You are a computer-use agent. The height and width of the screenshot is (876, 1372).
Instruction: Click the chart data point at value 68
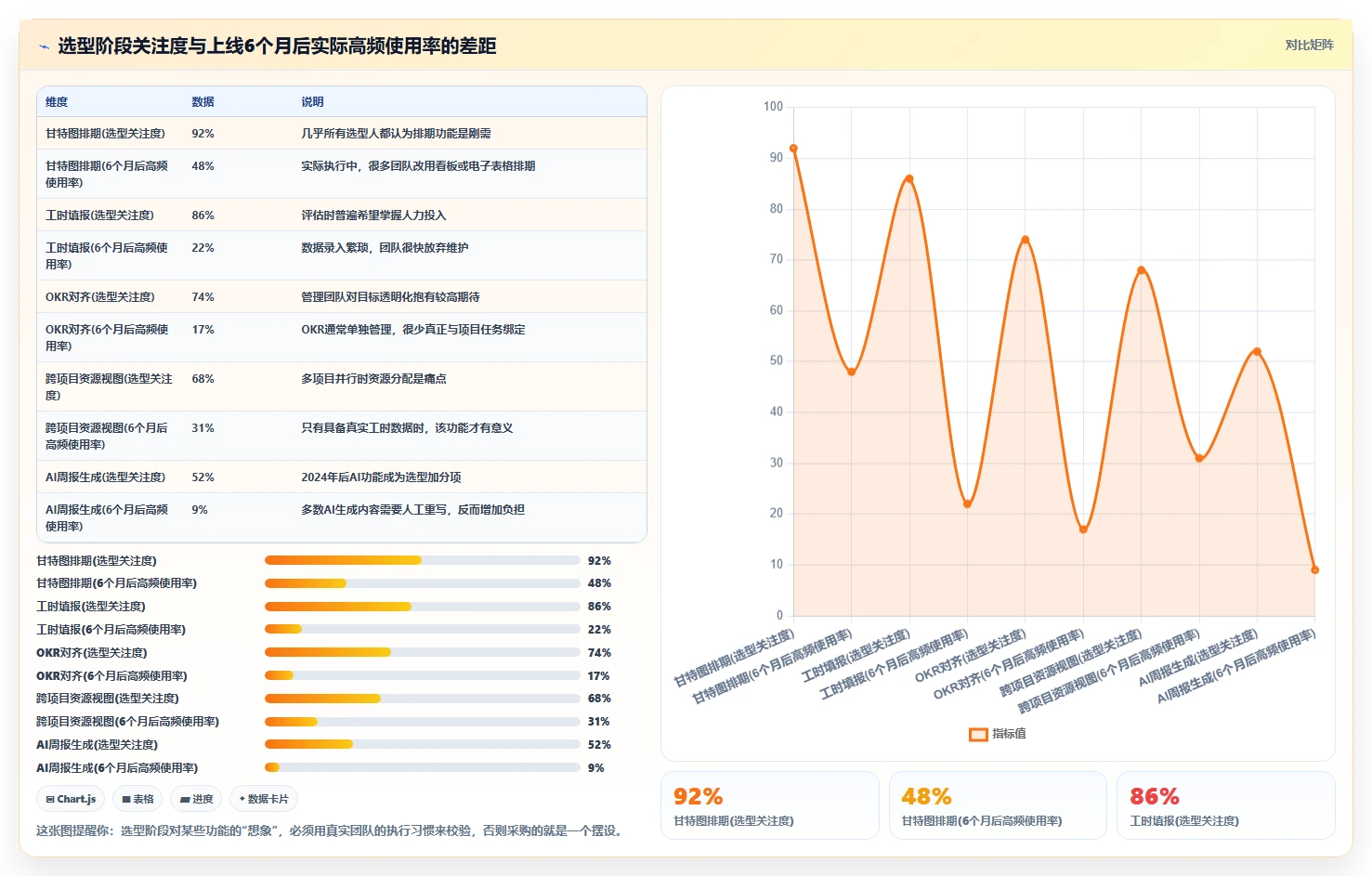(x=1141, y=270)
